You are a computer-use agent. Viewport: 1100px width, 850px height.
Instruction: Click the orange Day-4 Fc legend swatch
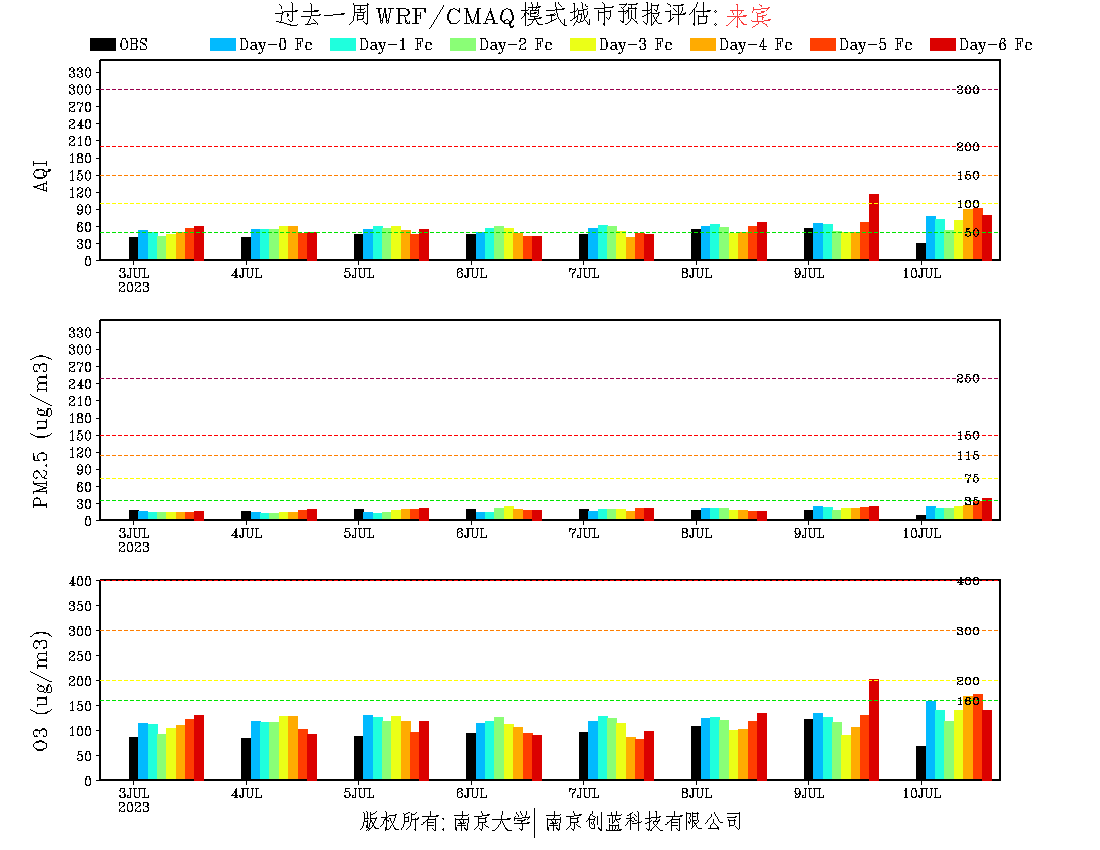(x=702, y=44)
